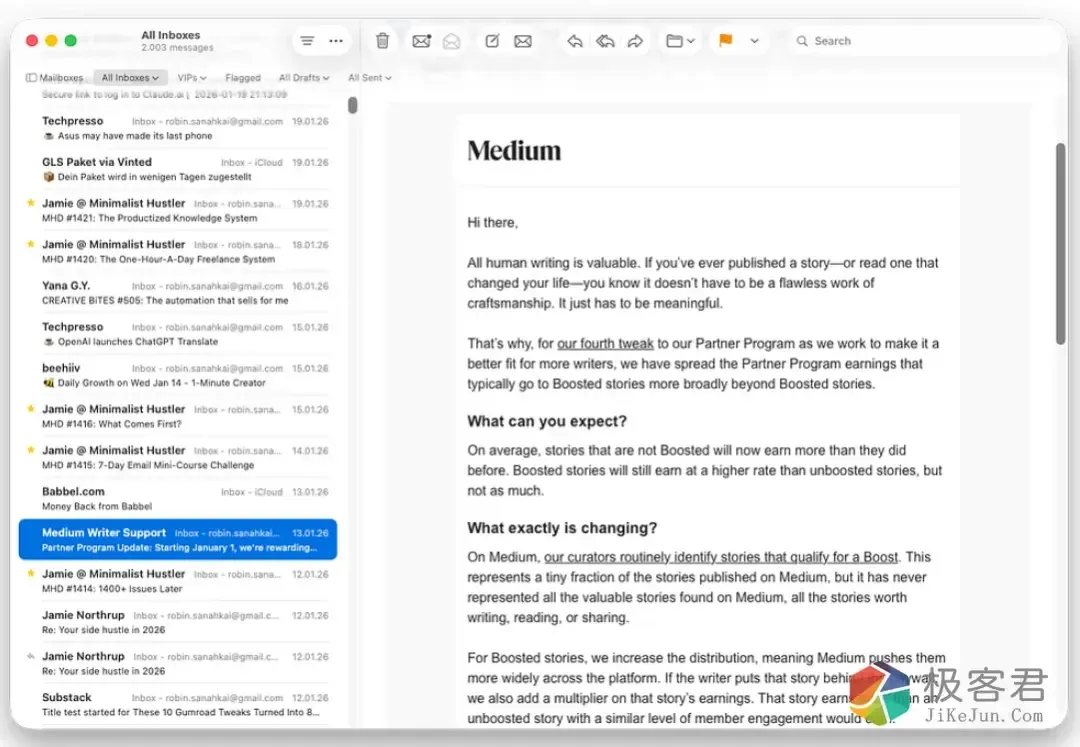Compose a new message
The width and height of the screenshot is (1080, 747).
click(x=491, y=40)
